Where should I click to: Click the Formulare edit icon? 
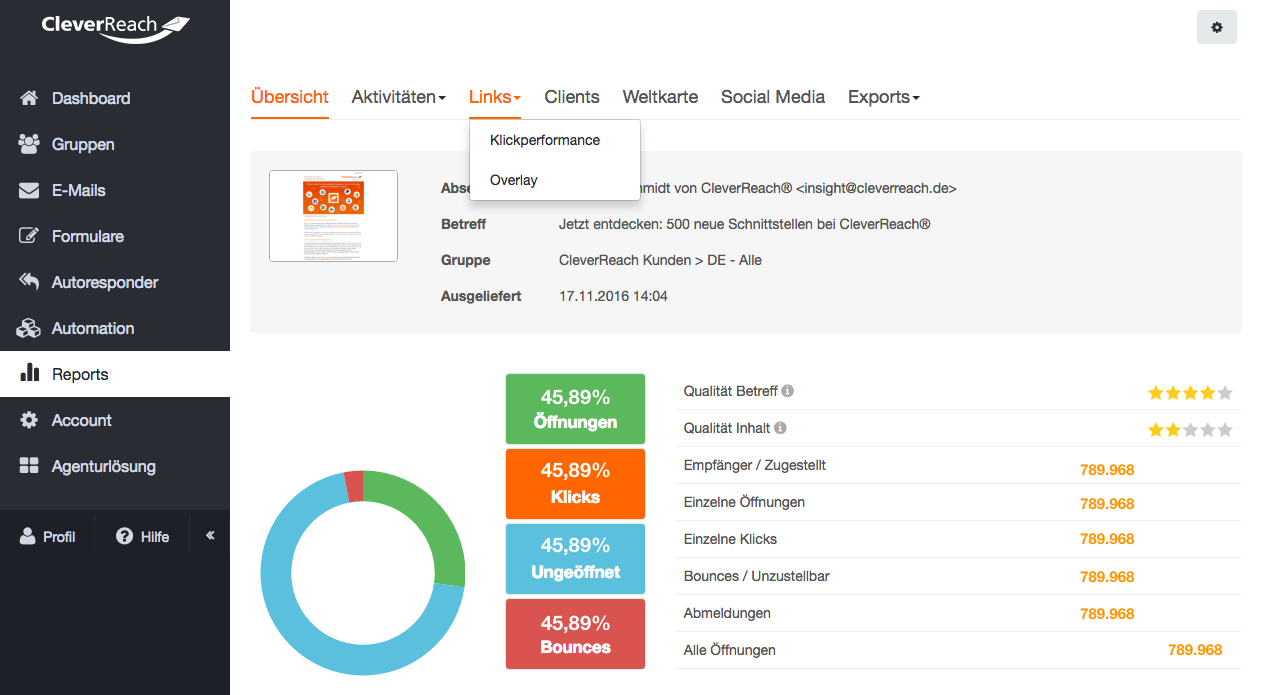coord(29,236)
